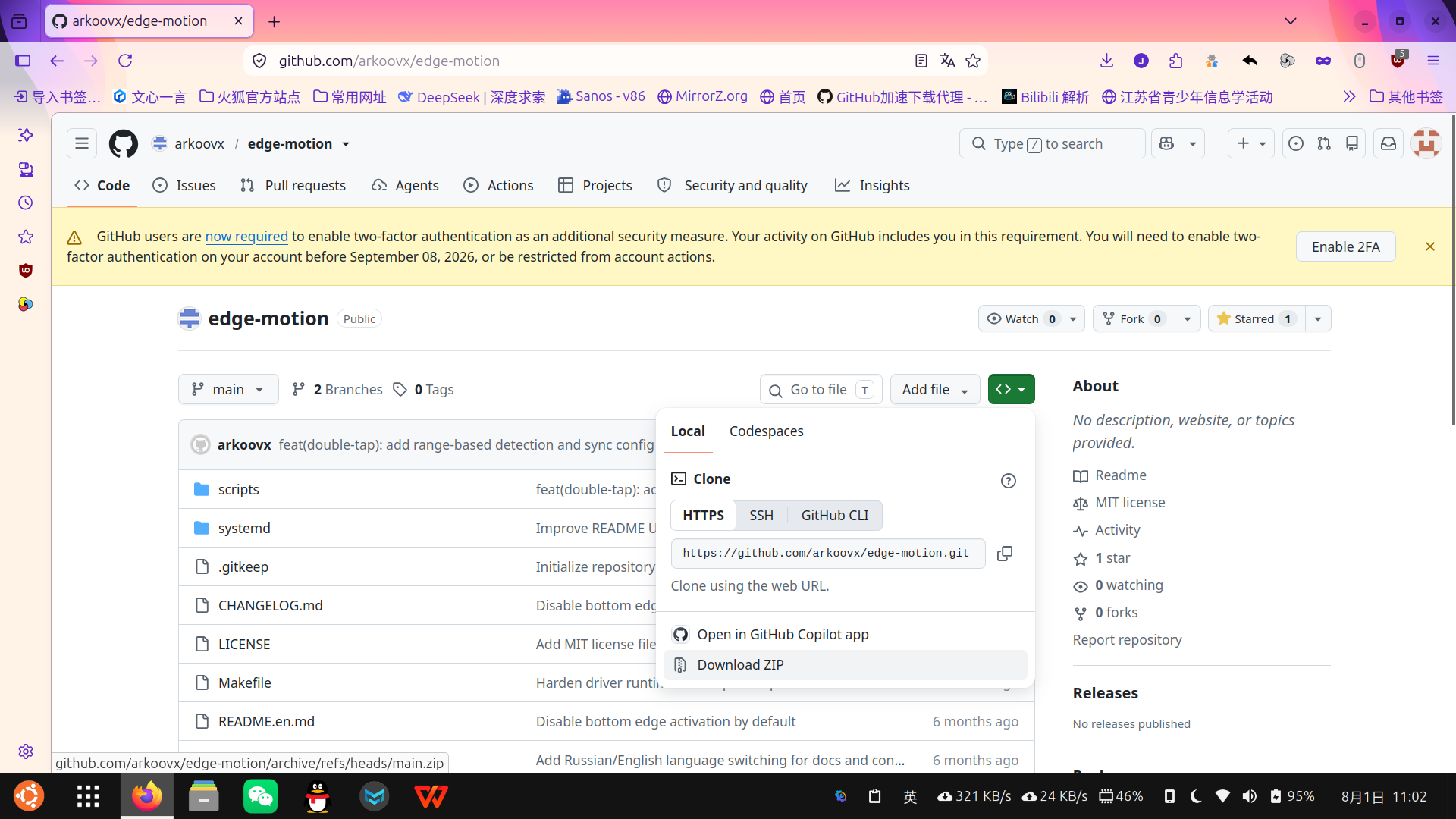Open the notifications inbox icon
1456x819 pixels.
pyautogui.click(x=1389, y=143)
